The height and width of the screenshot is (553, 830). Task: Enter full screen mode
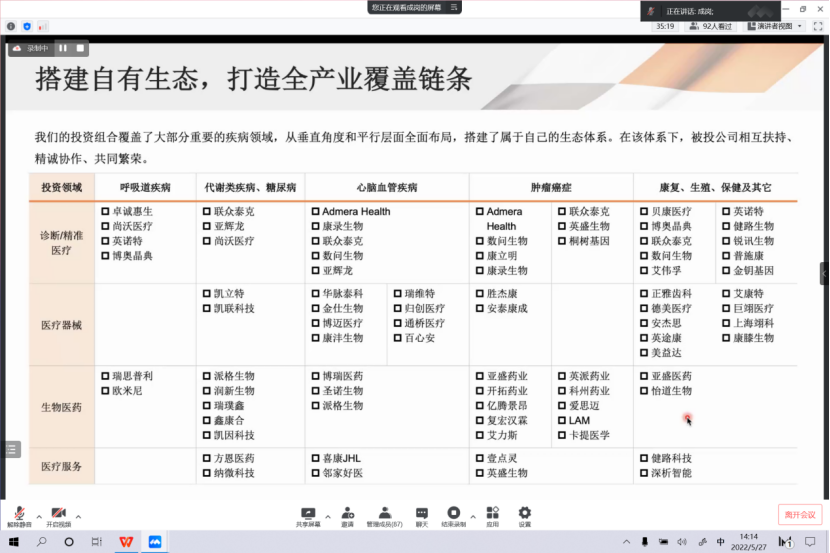coord(818,26)
